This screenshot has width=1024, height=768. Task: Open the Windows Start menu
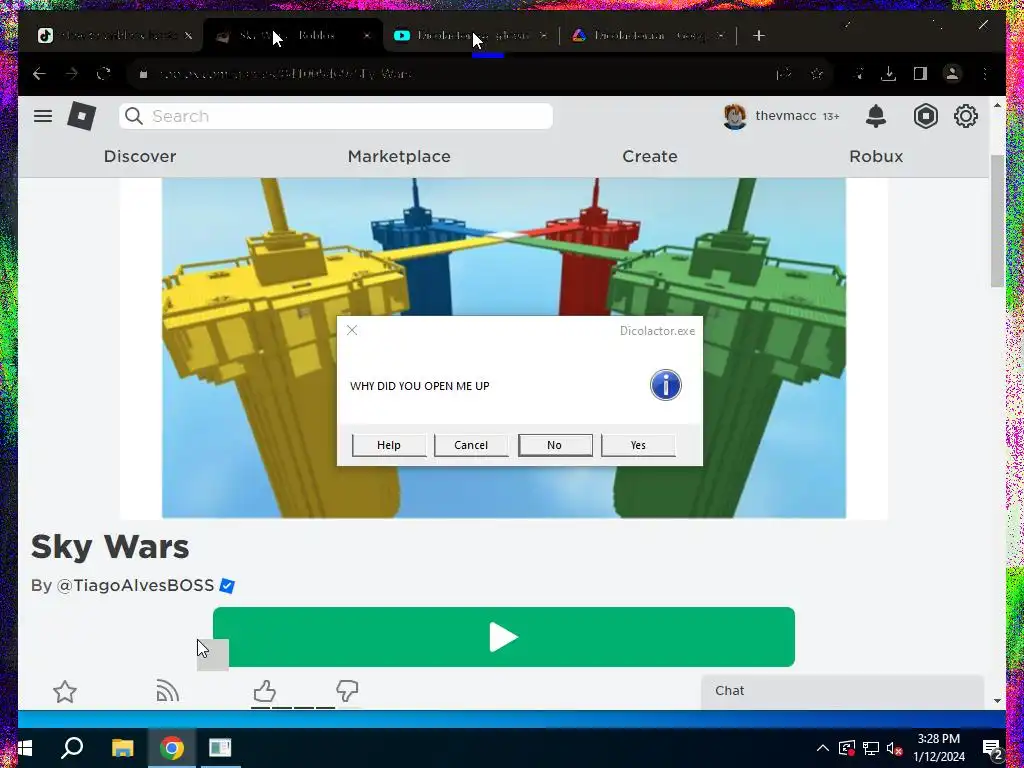23,748
